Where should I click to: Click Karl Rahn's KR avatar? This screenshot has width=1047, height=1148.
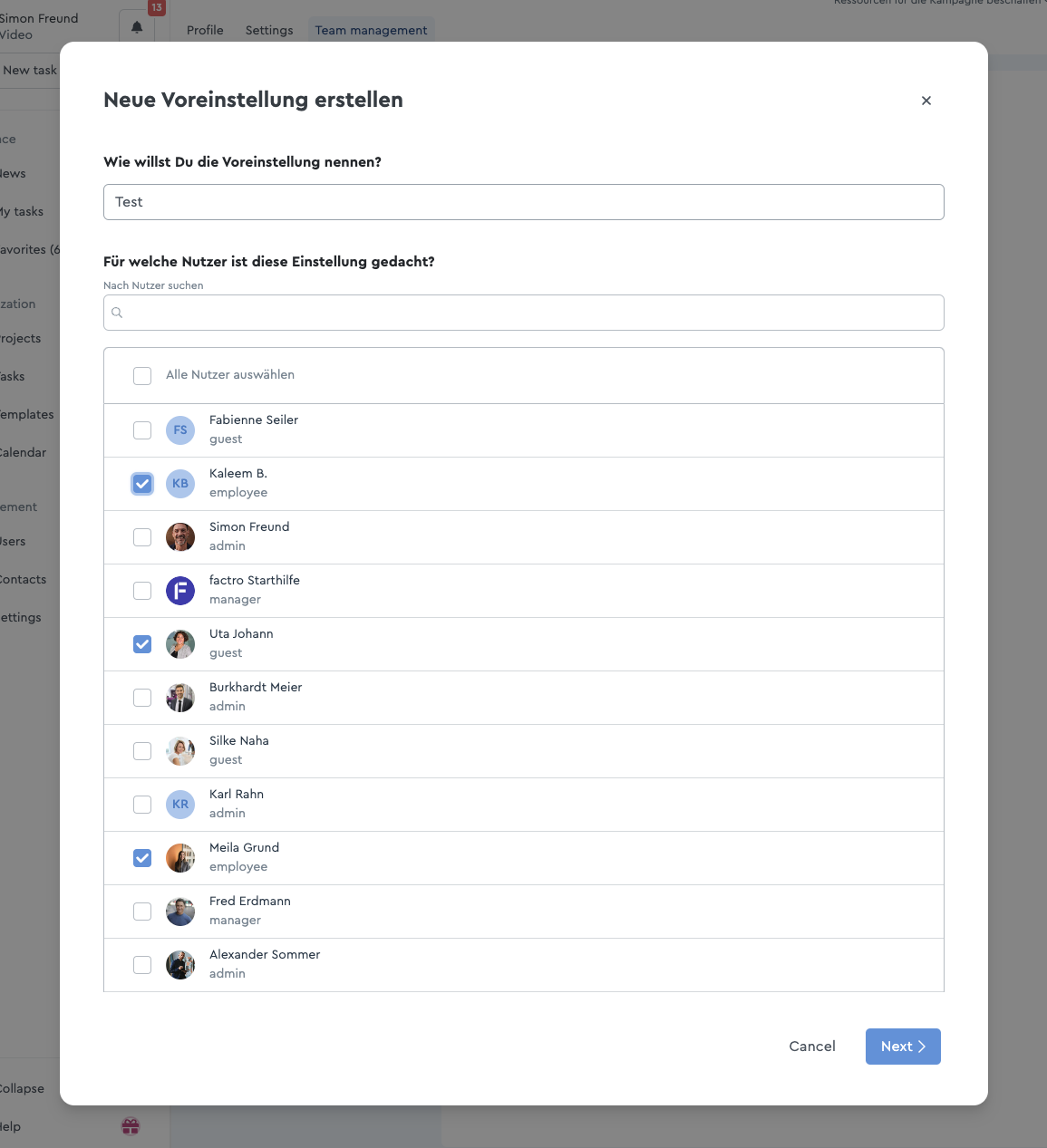(180, 805)
